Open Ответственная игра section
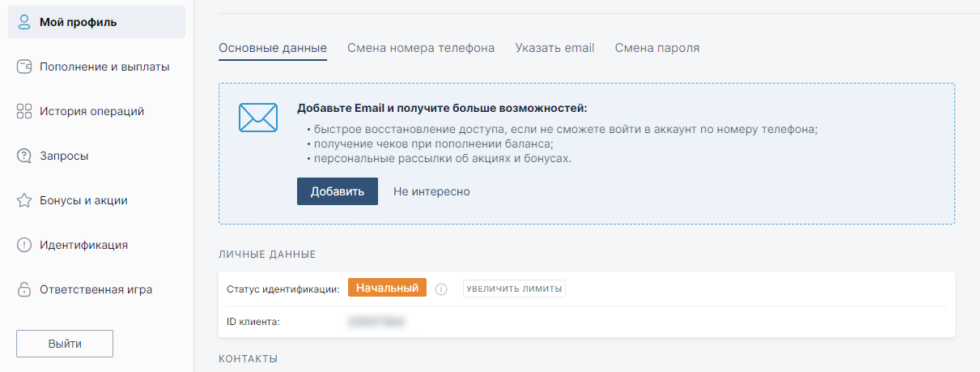The width and height of the screenshot is (980, 372). (96, 289)
